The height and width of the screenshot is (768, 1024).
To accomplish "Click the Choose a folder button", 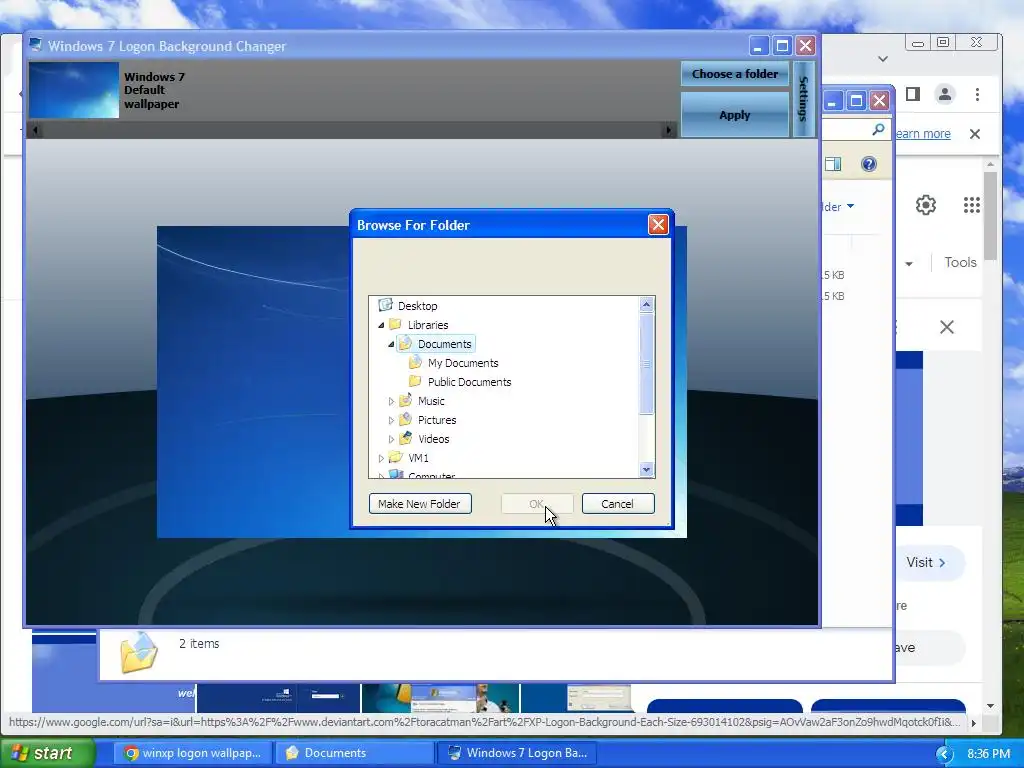I will (x=735, y=74).
